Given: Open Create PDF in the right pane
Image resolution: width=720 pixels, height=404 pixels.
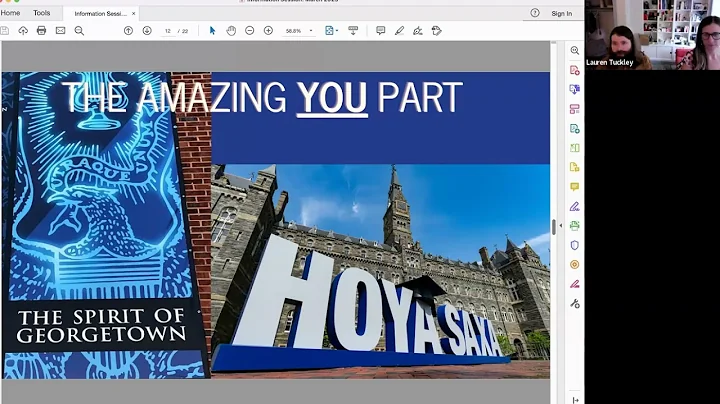Looking at the screenshot, I should pos(574,70).
